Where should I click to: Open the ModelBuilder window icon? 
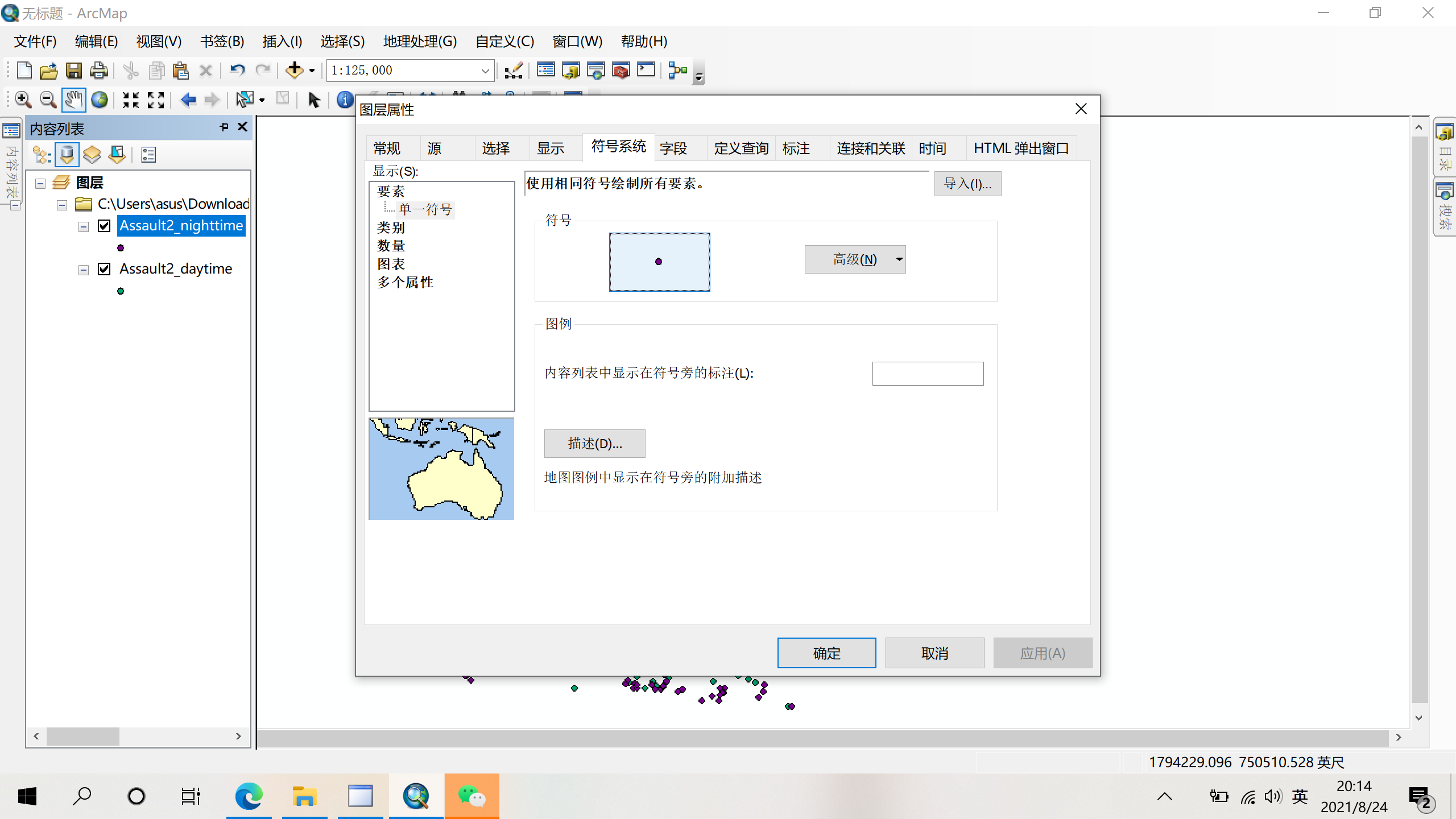pos(678,71)
